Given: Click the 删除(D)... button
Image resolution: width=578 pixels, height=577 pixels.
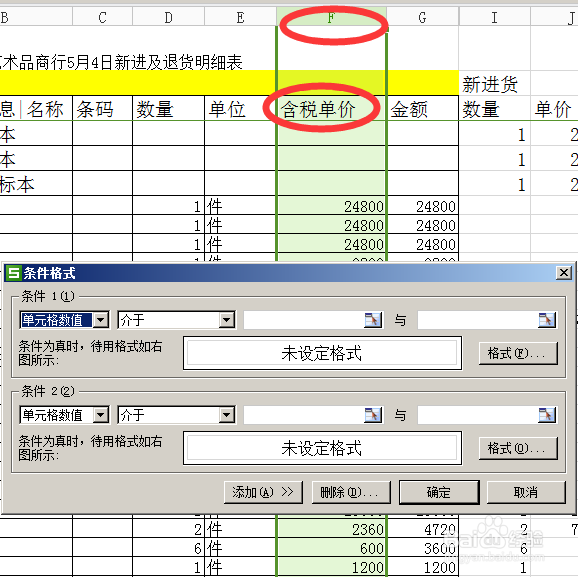Looking at the screenshot, I should 351,492.
